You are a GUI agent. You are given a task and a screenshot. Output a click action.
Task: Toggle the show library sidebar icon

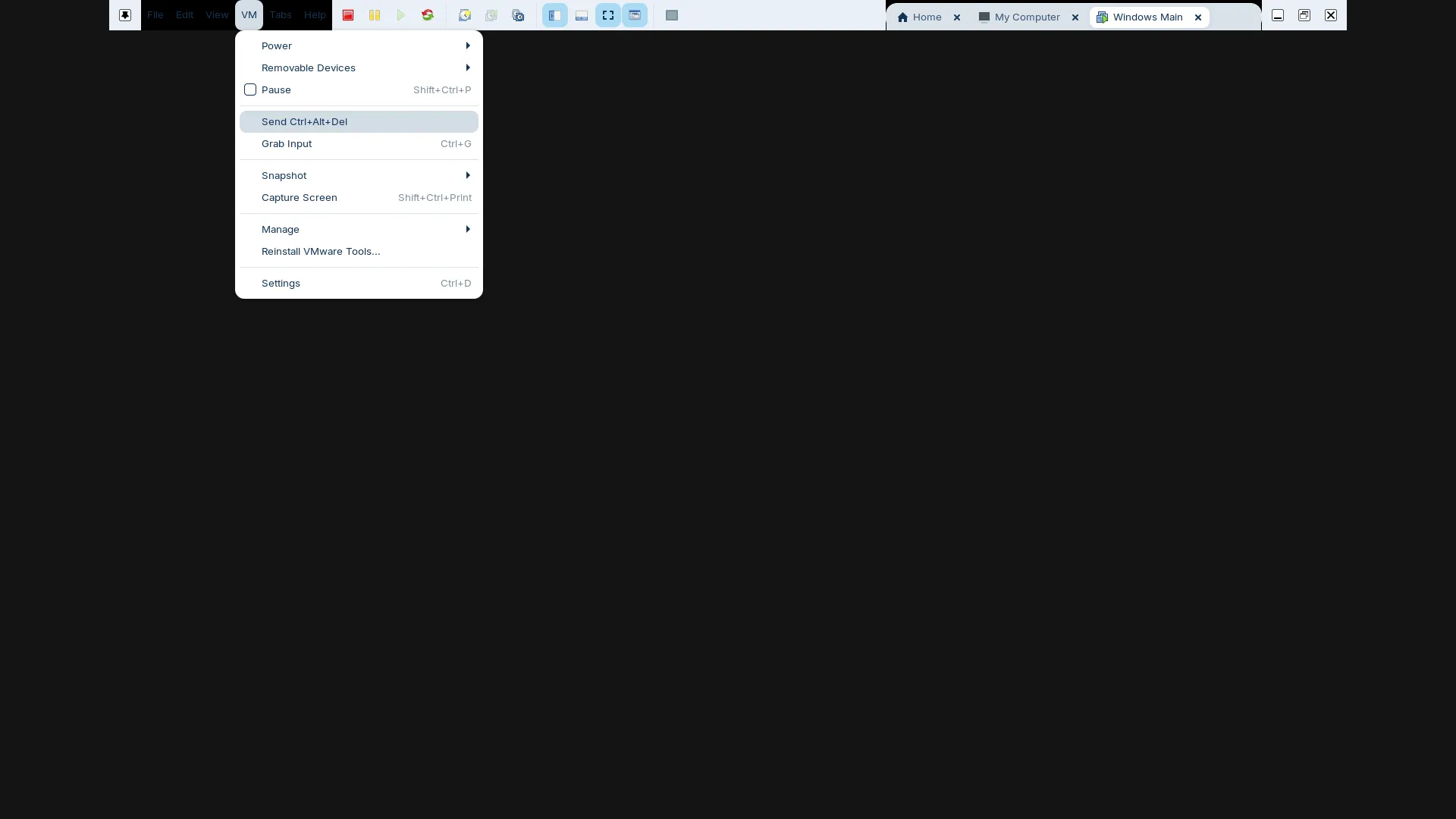point(555,15)
